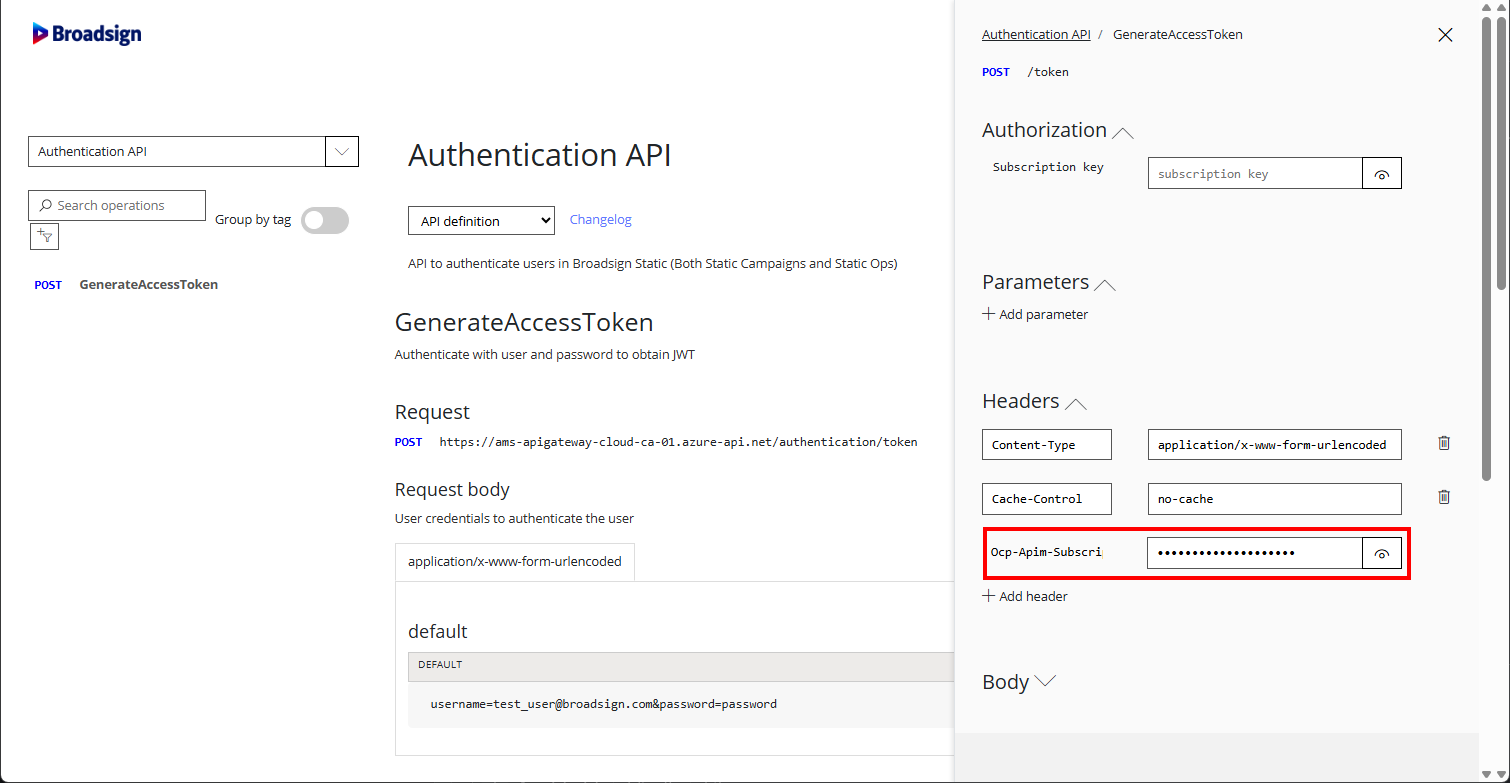Open the Authentication API selector dropdown

[342, 152]
